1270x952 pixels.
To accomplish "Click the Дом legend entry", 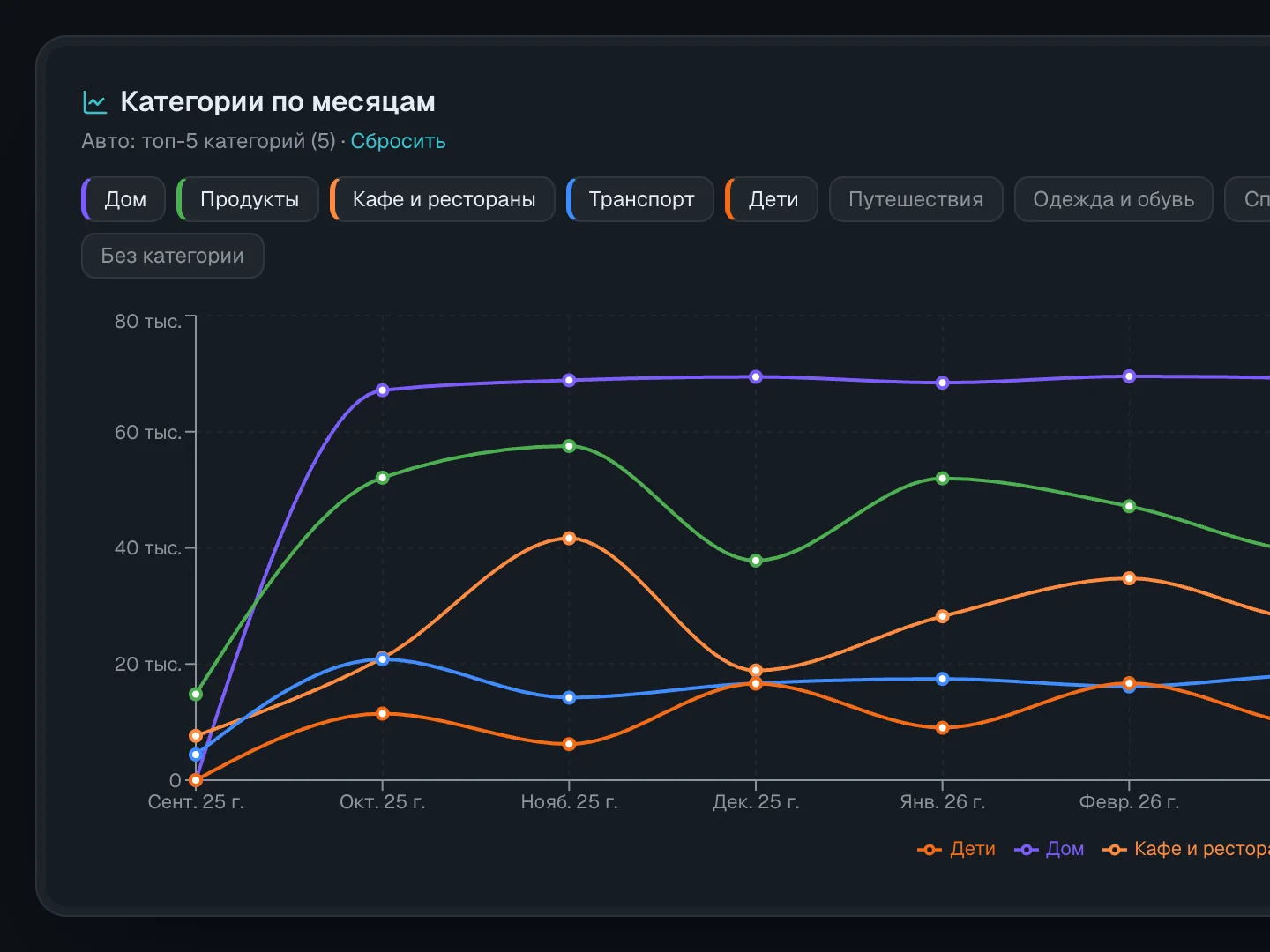I will (x=1049, y=849).
